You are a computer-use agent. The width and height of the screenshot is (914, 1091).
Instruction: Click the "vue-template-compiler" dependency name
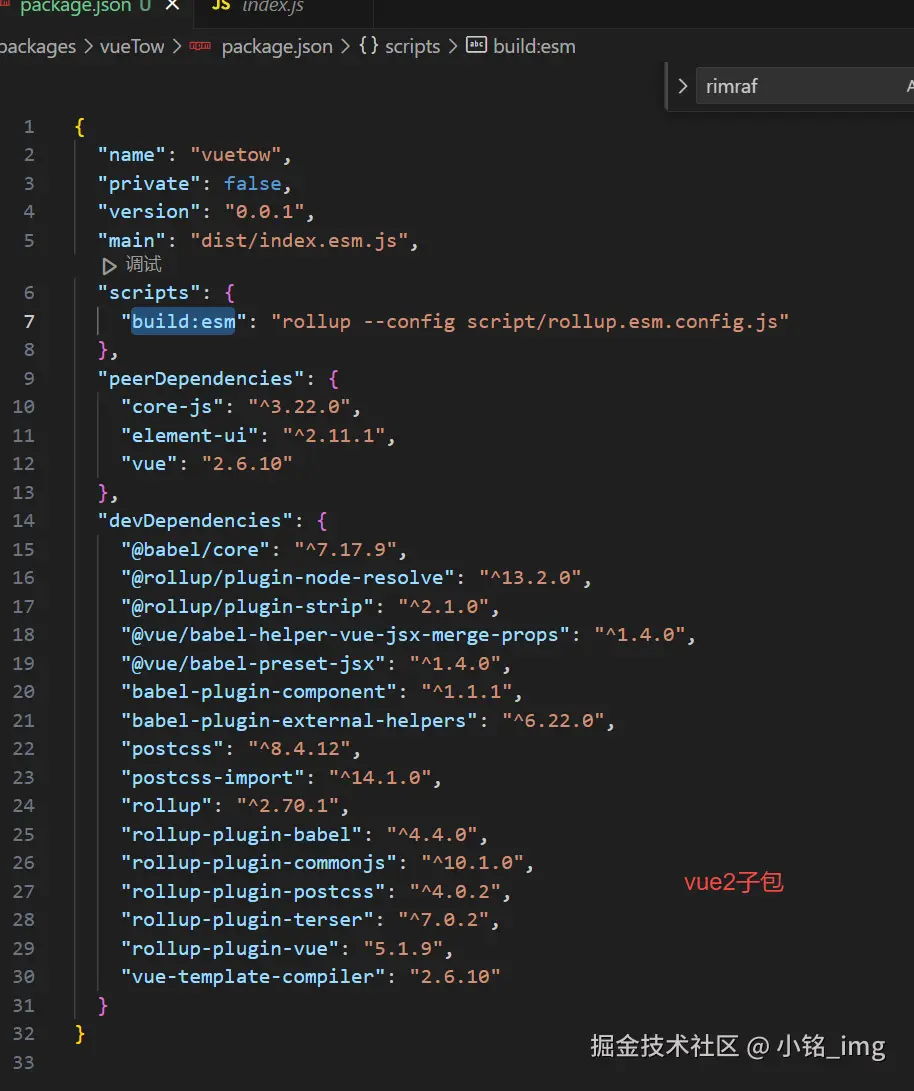247,976
